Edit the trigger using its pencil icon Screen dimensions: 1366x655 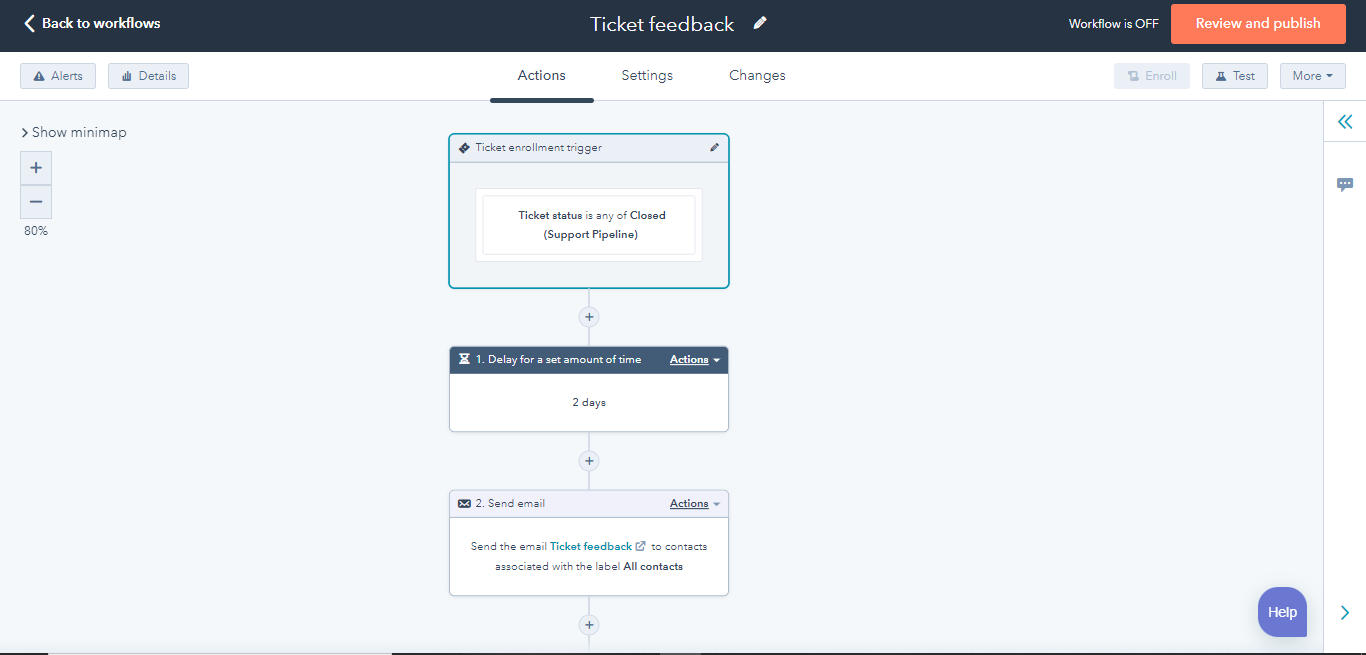(715, 147)
